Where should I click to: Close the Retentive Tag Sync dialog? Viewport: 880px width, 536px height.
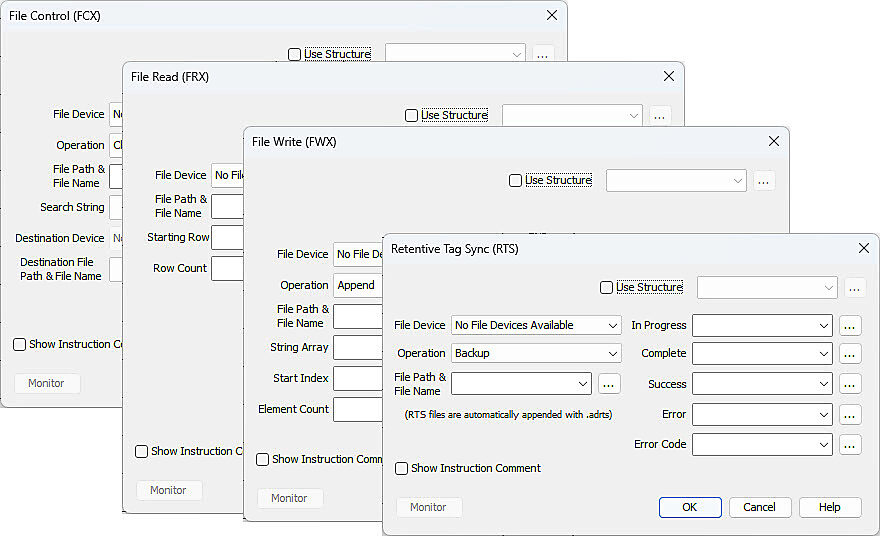pos(864,248)
